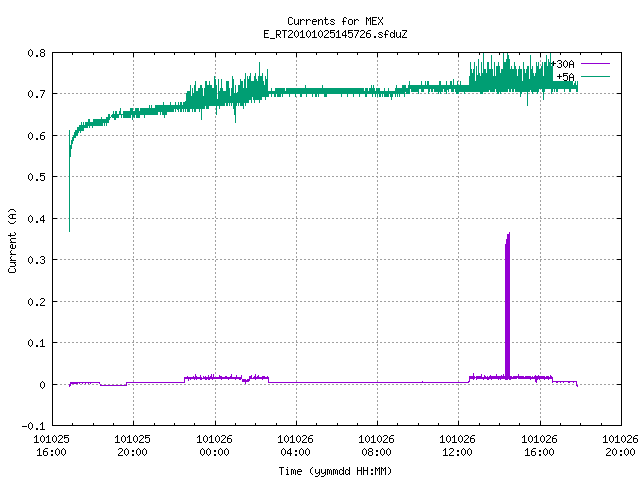This screenshot has height=480, width=640.
Task: Click the 0.3 y-axis tick label
Action: (x=36, y=260)
